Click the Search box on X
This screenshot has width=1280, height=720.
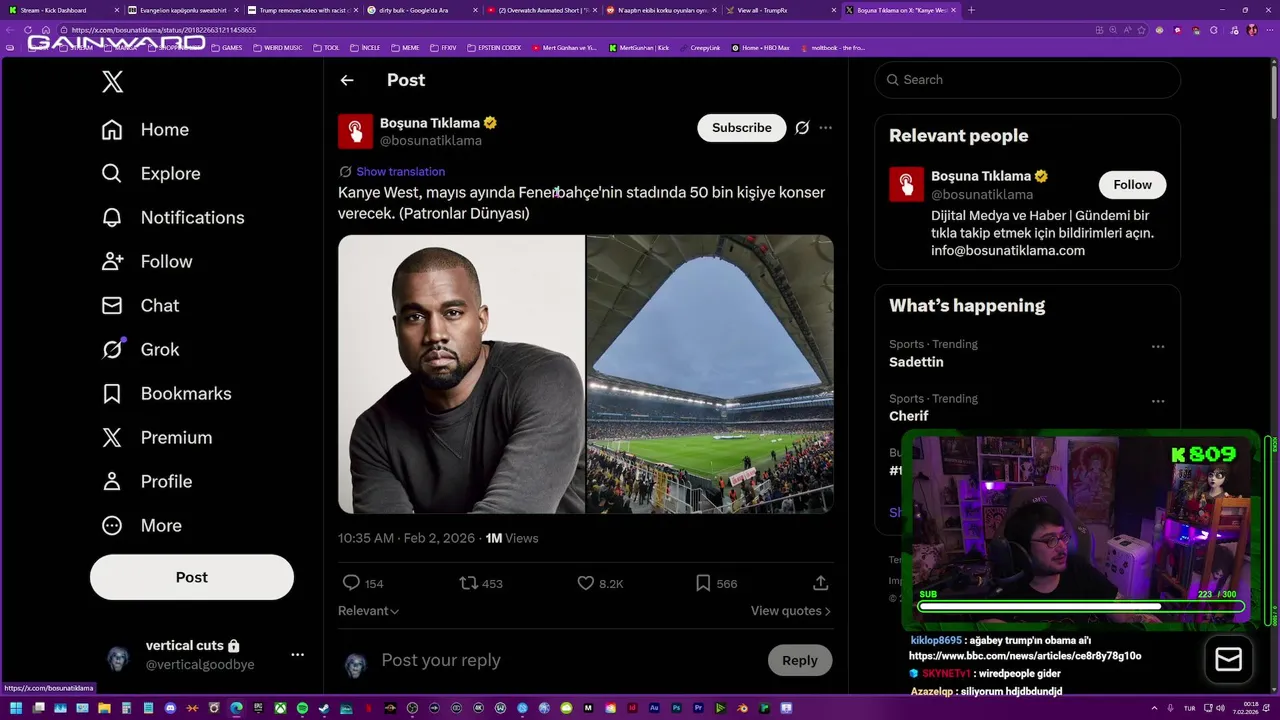[x=1028, y=80]
